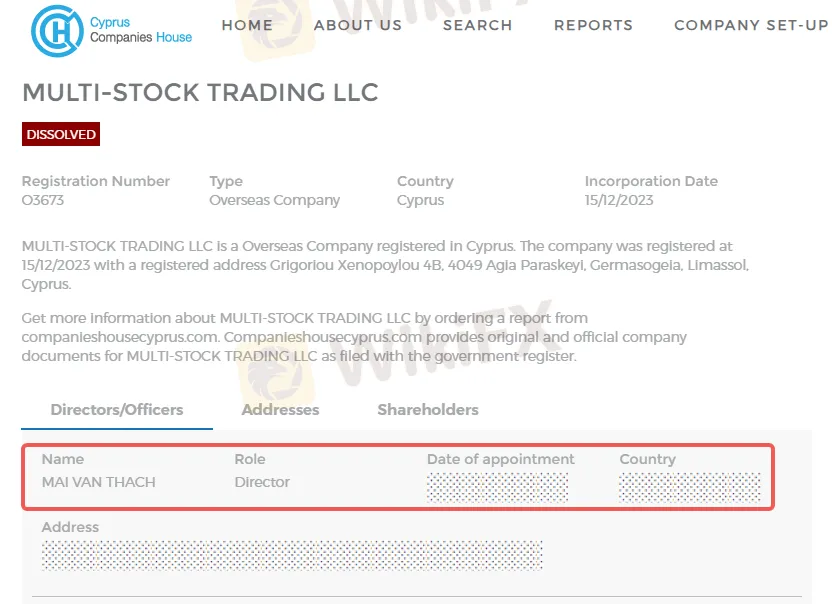
Task: Switch to the Directors/Officers tab
Action: 117,410
